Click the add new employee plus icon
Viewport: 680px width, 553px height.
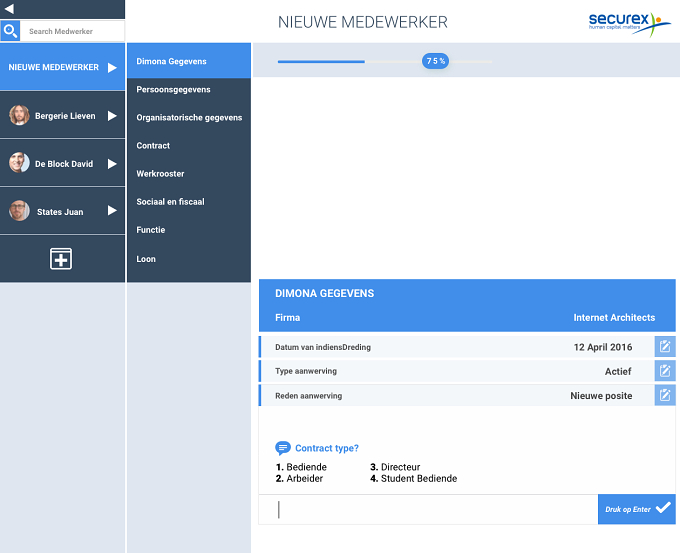[x=61, y=259]
